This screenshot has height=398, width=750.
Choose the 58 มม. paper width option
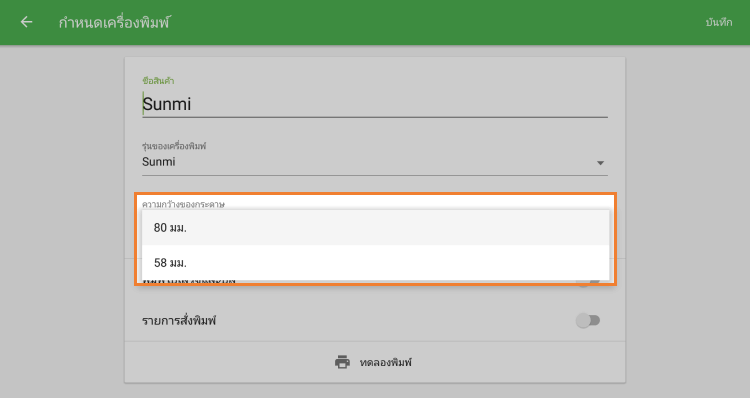(375, 263)
